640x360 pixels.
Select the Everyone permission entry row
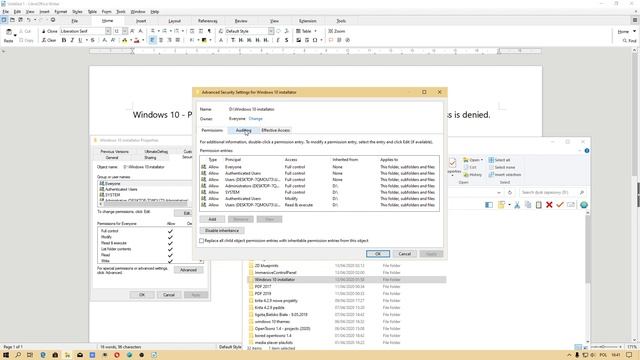point(319,167)
